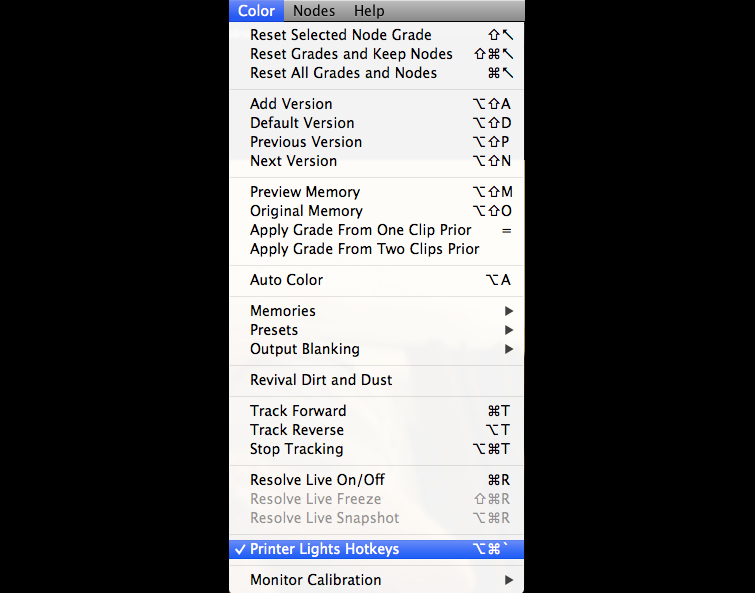Open the Monitor Calibration submenu
The height and width of the screenshot is (593, 755).
[x=316, y=580]
